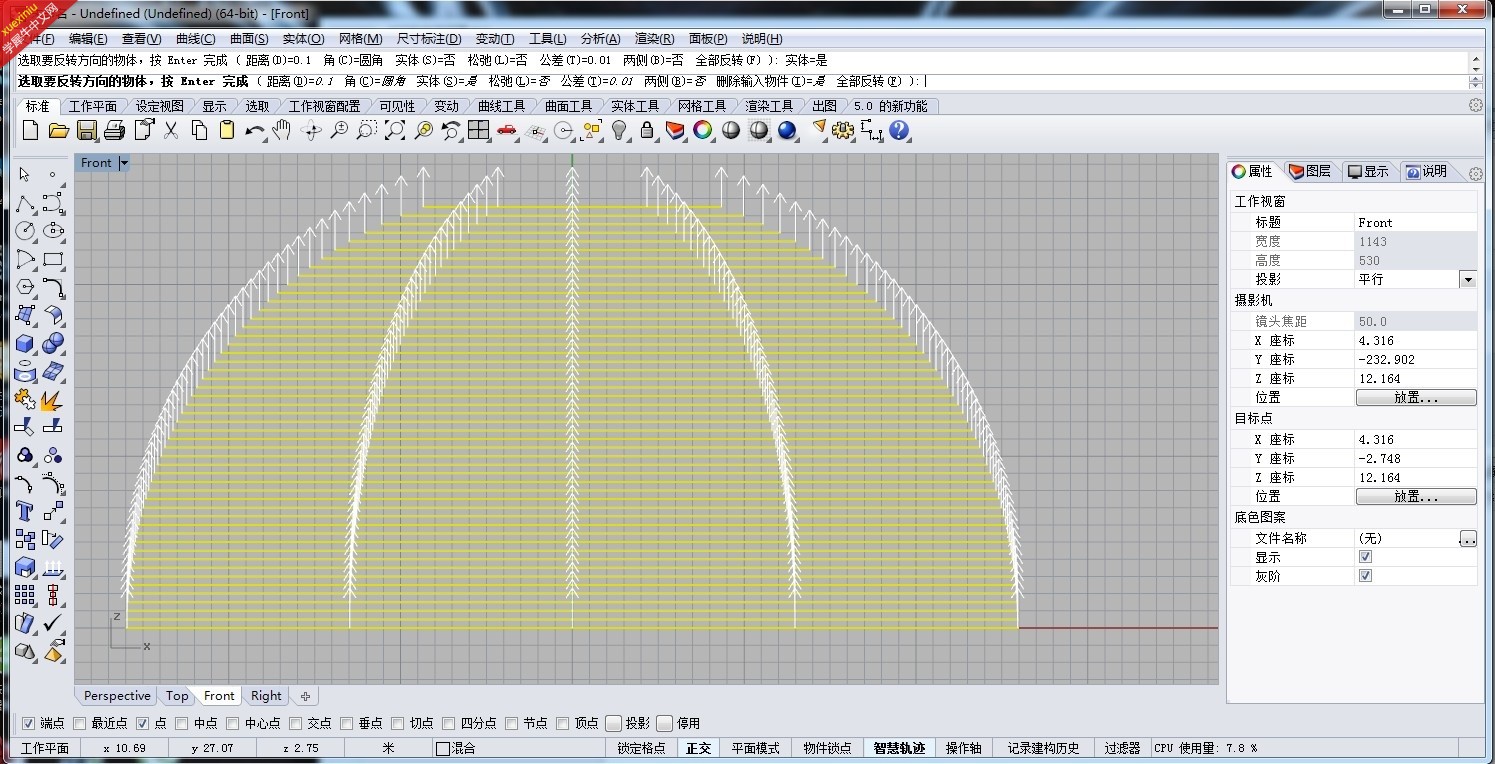The image size is (1495, 764).
Task: Click the red car icon in the toolbar
Action: click(507, 131)
